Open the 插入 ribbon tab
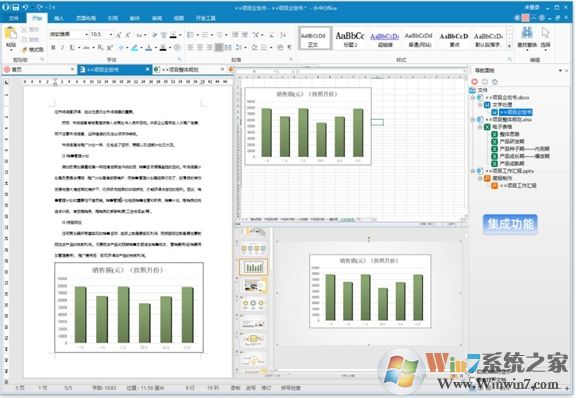 point(59,18)
